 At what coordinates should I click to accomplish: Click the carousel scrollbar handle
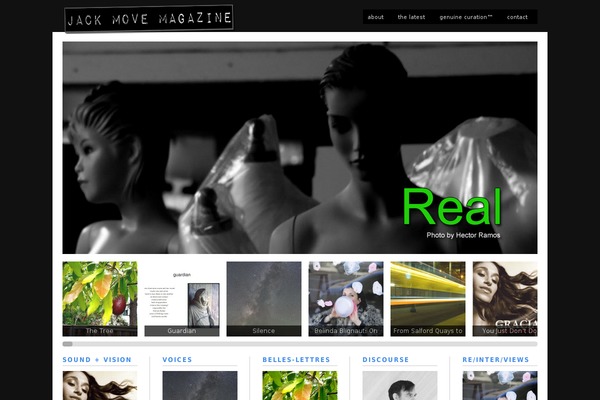pyautogui.click(x=68, y=344)
